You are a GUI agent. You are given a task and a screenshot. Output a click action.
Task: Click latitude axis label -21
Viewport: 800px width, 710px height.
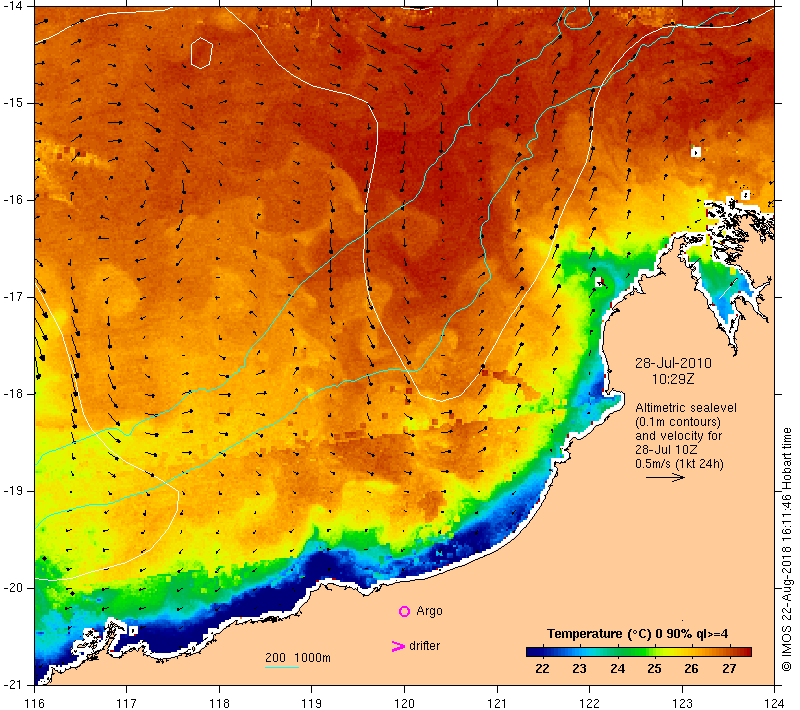(x=12, y=685)
